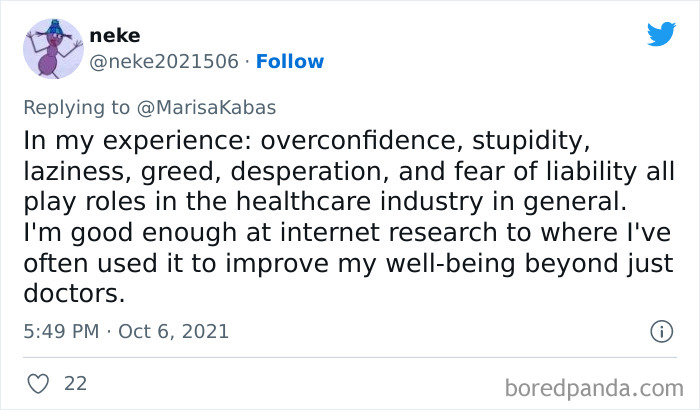Open the @neke2021506 handle link
This screenshot has height=410, width=700.
pos(164,62)
